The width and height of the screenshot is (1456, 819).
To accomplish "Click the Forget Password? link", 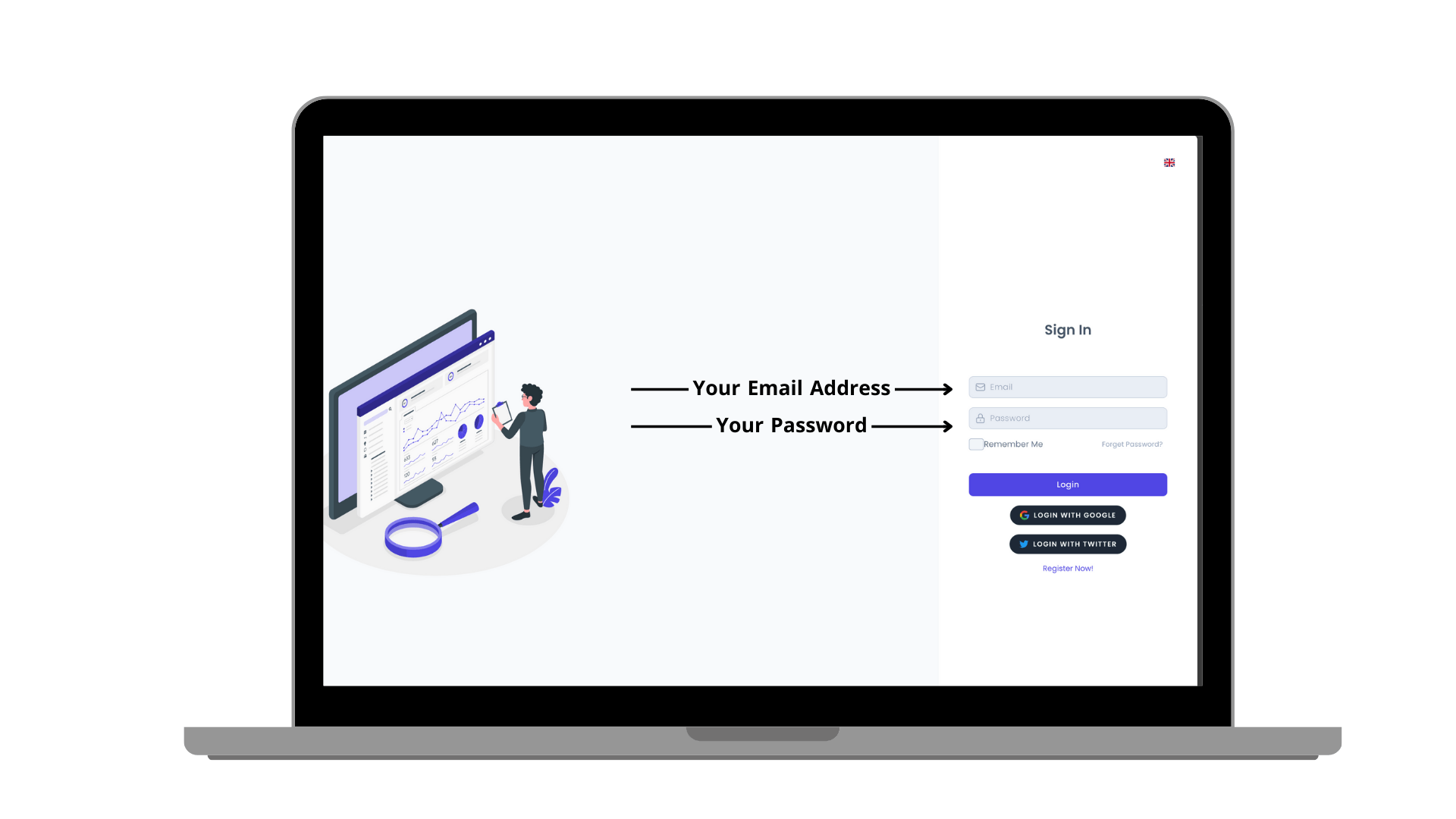I will [1131, 444].
